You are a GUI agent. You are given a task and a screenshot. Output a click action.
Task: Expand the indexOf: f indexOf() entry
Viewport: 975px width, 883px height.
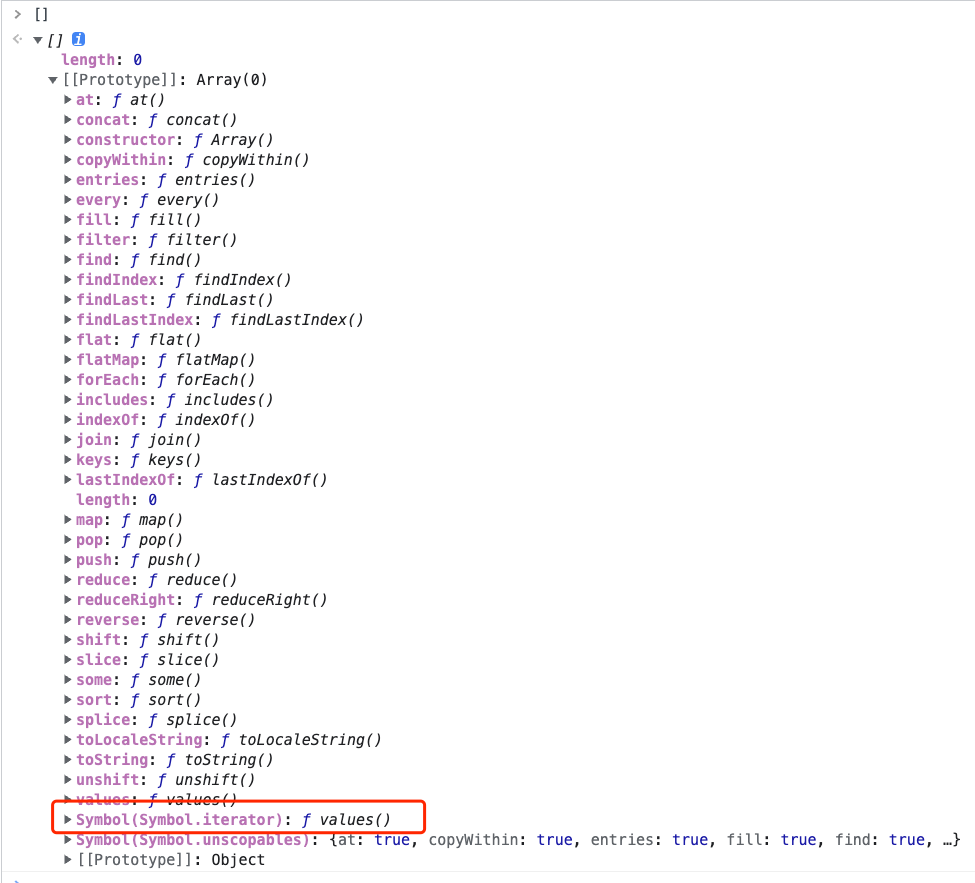(68, 419)
